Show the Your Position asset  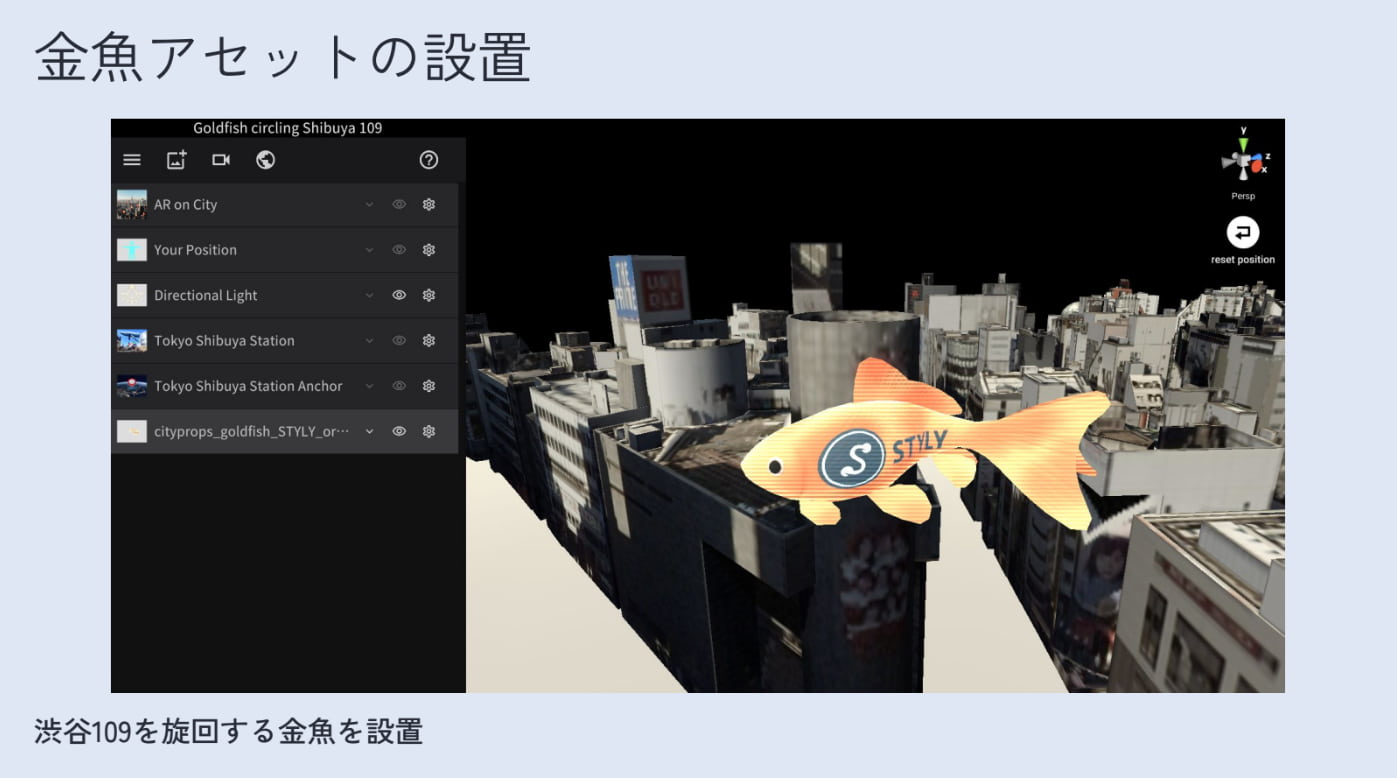coord(399,250)
